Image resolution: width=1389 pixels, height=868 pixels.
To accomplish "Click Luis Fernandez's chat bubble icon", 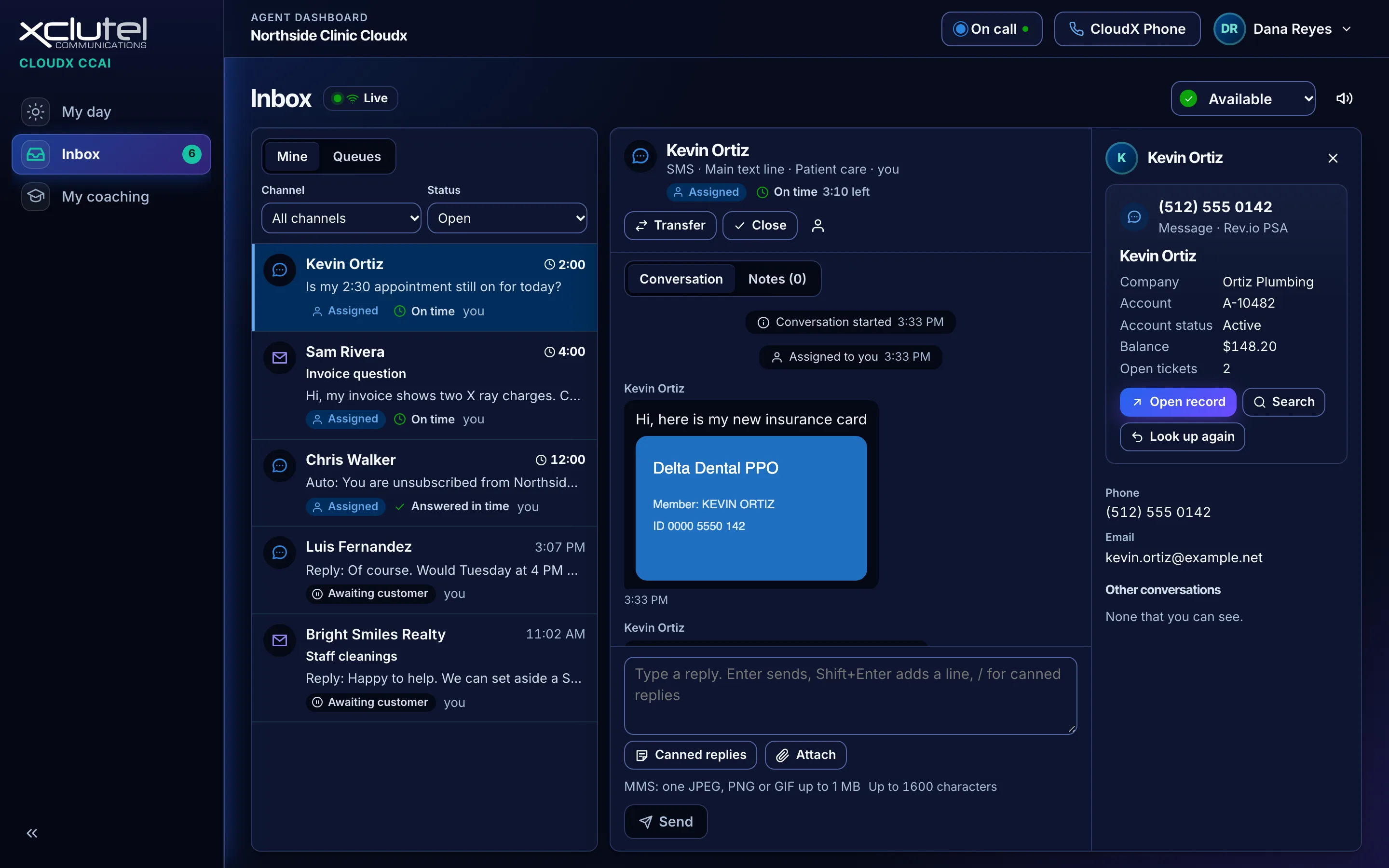I will [x=280, y=552].
